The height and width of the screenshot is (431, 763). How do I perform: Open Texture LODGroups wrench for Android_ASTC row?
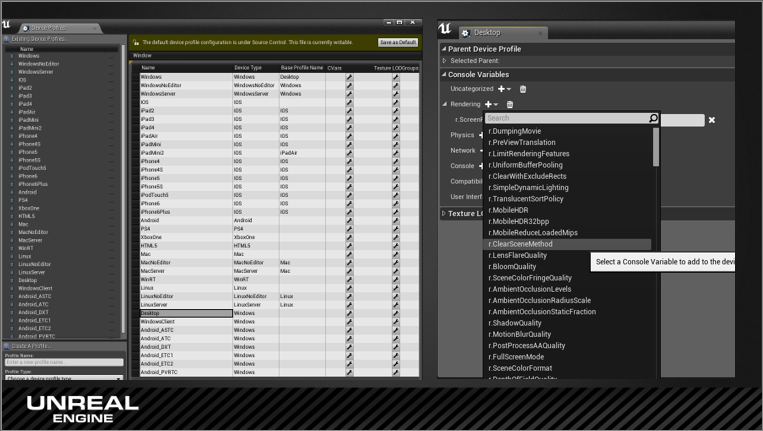click(396, 330)
